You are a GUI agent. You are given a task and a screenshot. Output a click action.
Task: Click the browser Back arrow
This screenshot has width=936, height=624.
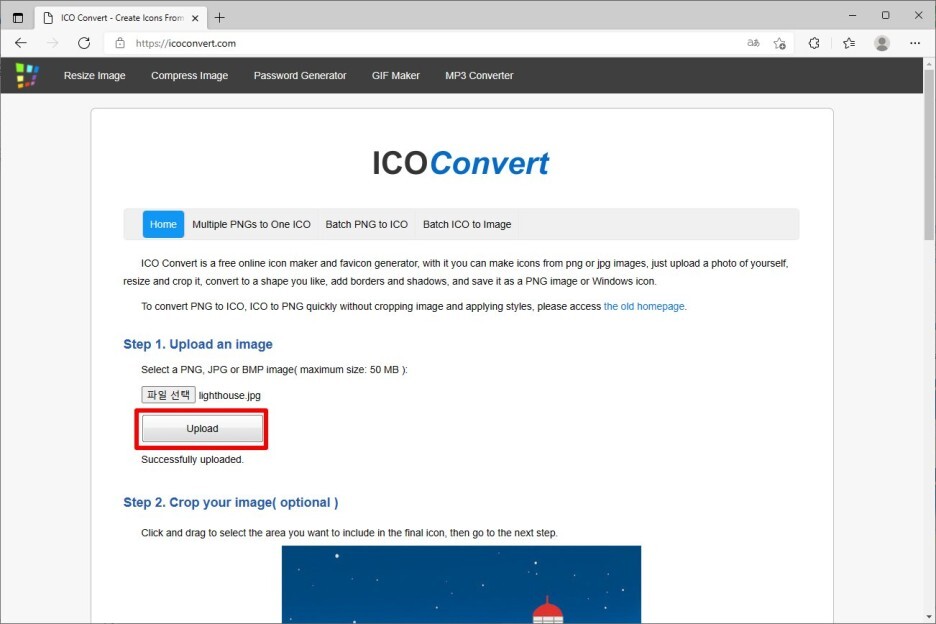click(x=21, y=43)
